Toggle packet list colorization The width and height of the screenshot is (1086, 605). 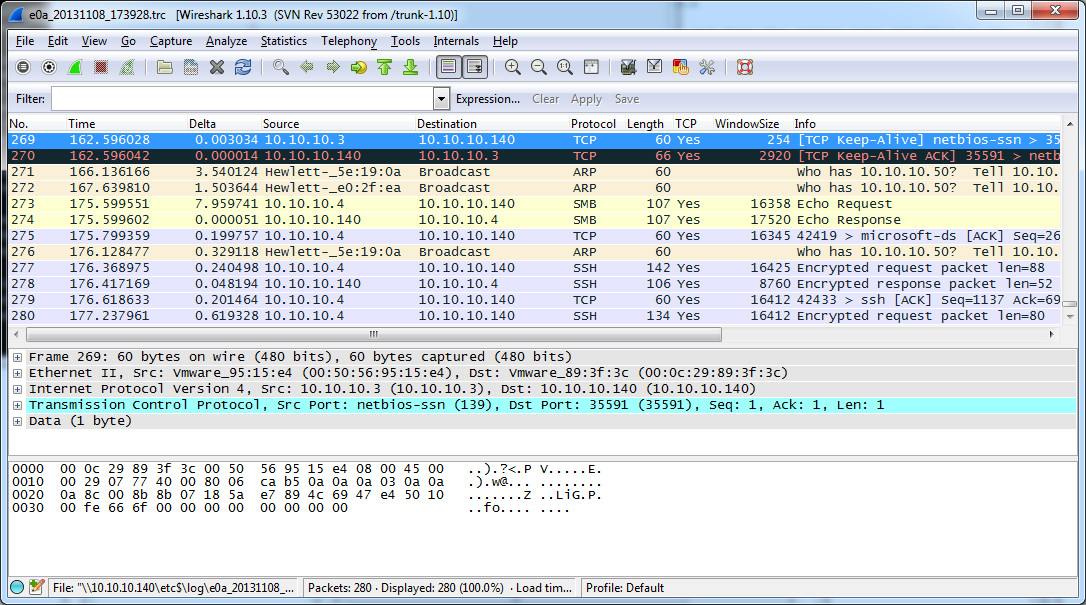(448, 67)
